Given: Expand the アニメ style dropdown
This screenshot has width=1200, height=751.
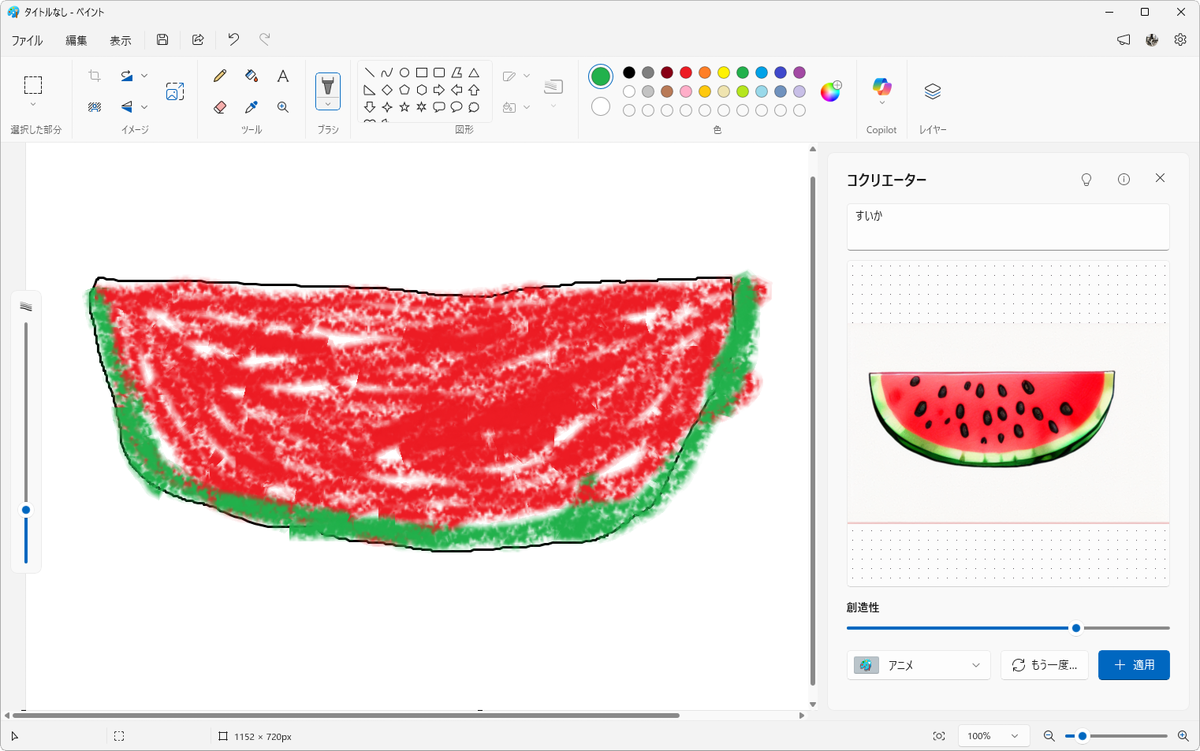Looking at the screenshot, I should (918, 665).
